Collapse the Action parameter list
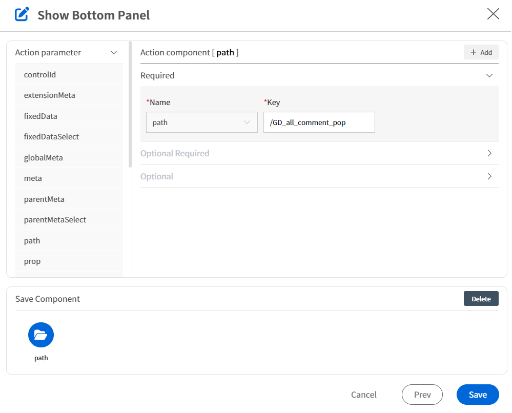The image size is (512, 413). 114,53
